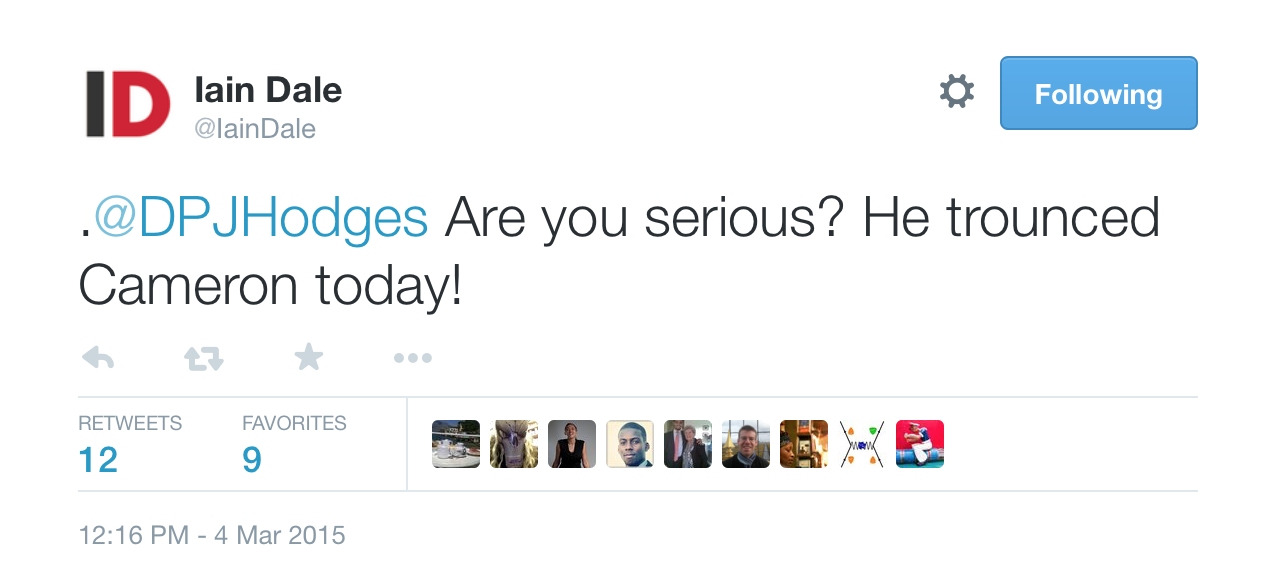Click the @IainDale handle
Viewport: 1276px width, 574px height.
[x=255, y=129]
